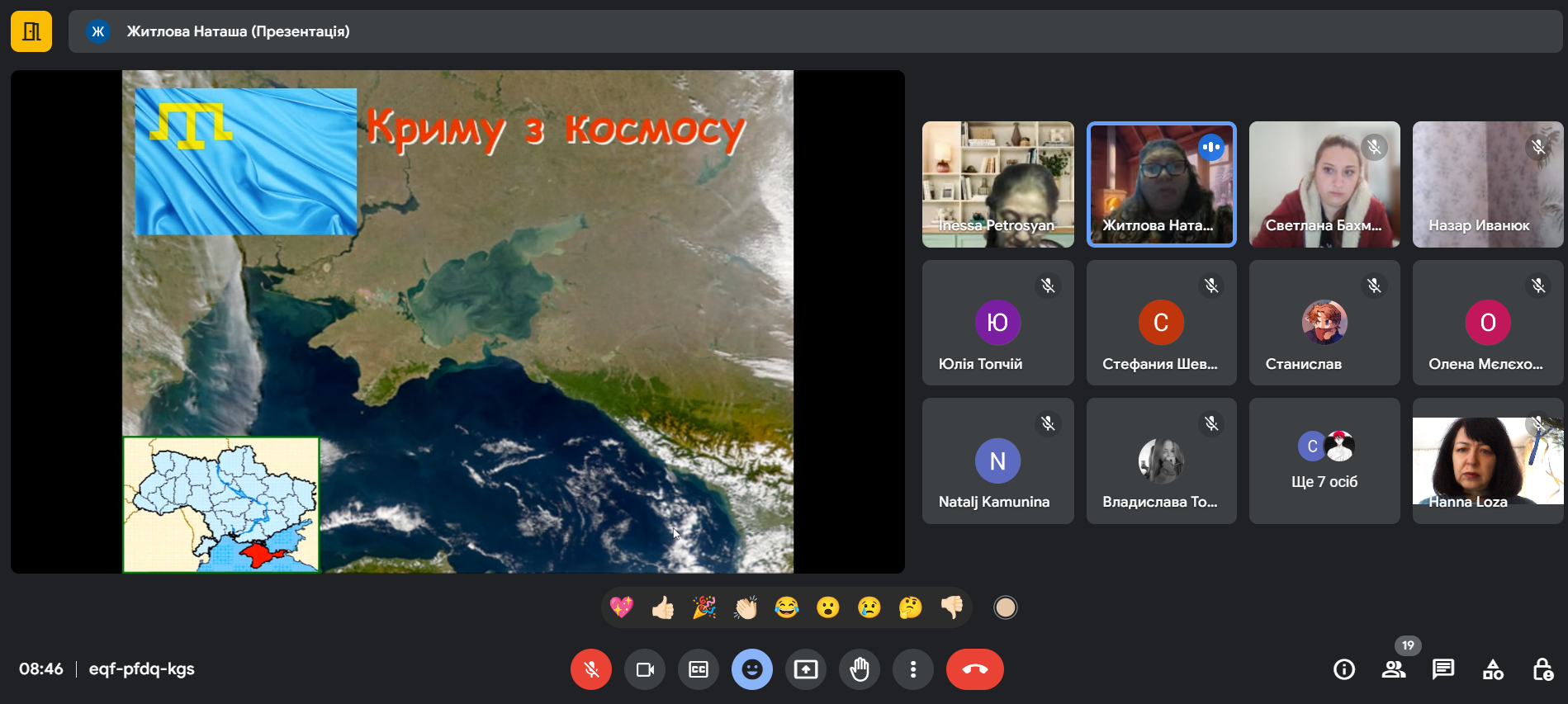Send the heart emoji reaction

pyautogui.click(x=622, y=607)
